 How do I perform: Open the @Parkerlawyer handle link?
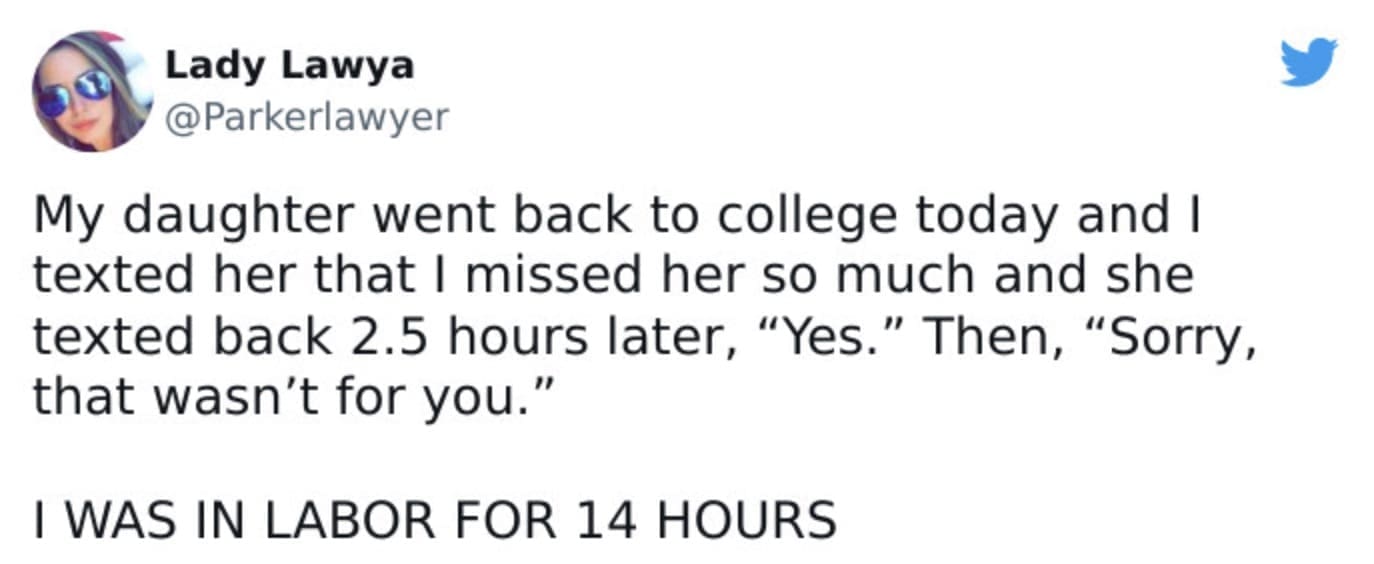(305, 118)
